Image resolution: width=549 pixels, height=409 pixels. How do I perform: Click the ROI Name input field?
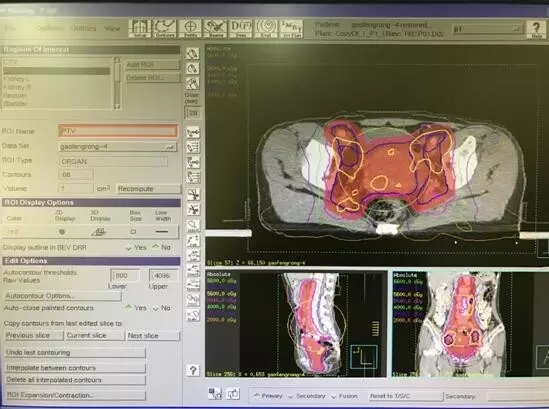click(118, 131)
